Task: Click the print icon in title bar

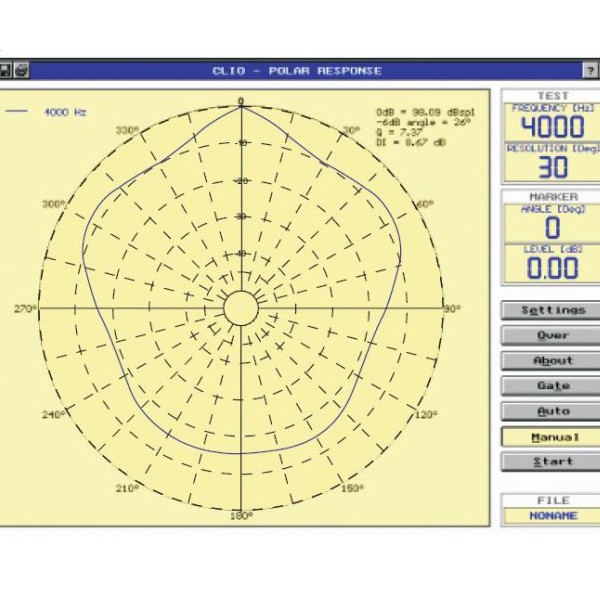Action: pos(21,71)
